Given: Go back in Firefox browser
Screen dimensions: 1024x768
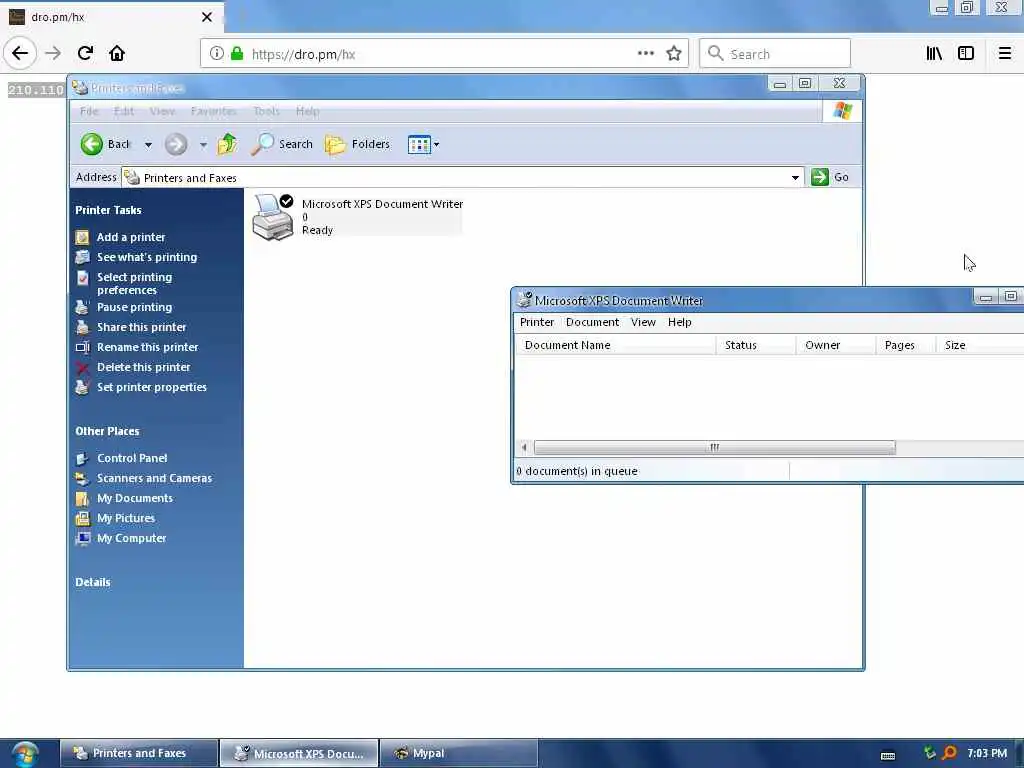Looking at the screenshot, I should click(x=20, y=53).
